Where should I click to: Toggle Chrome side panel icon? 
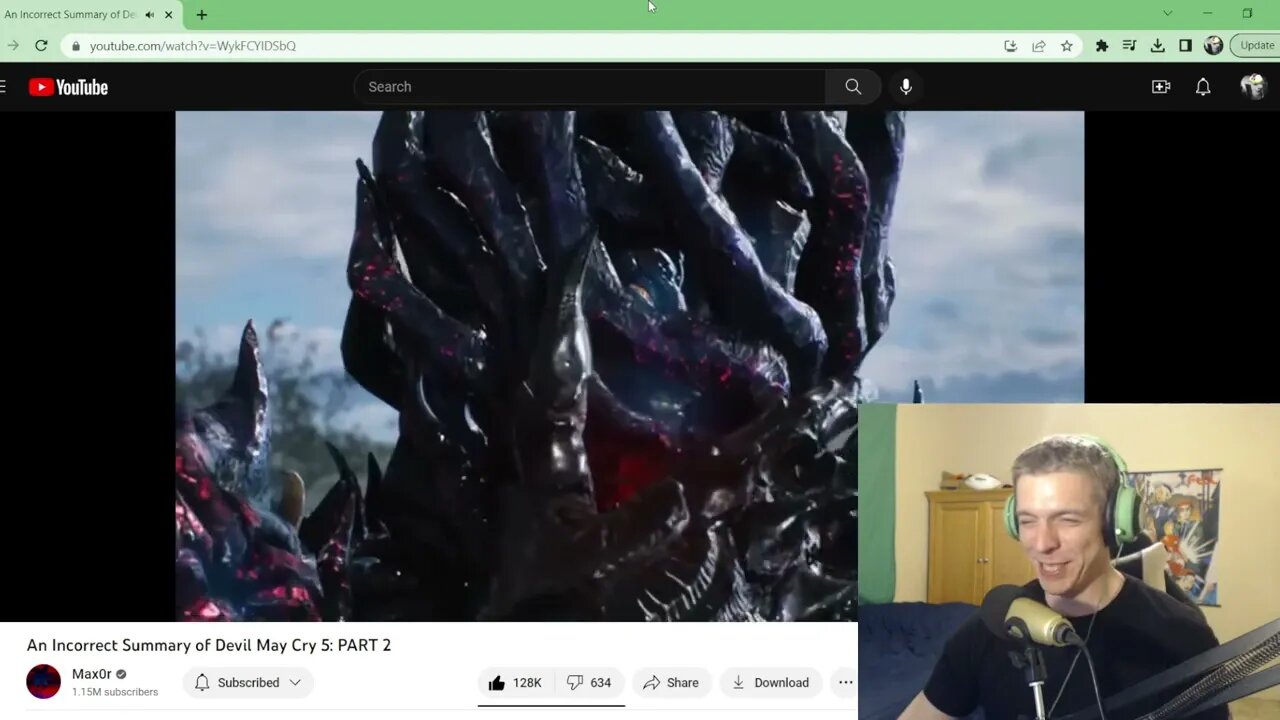pyautogui.click(x=1185, y=46)
